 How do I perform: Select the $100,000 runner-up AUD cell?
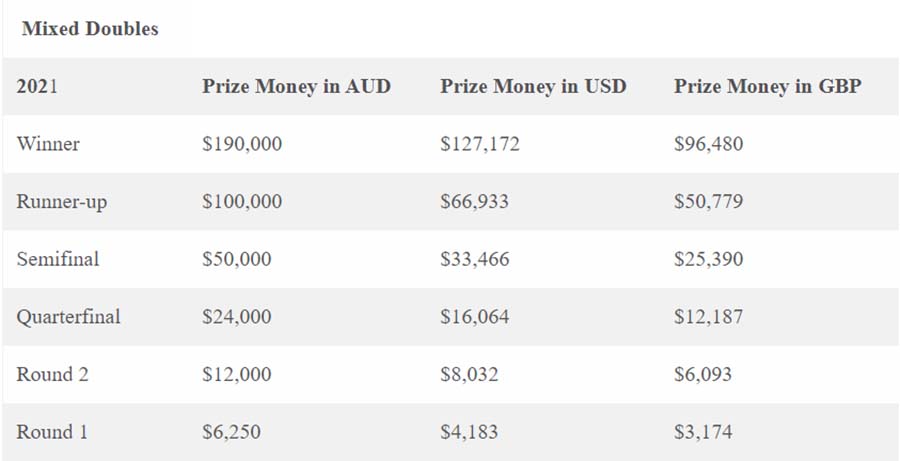242,202
